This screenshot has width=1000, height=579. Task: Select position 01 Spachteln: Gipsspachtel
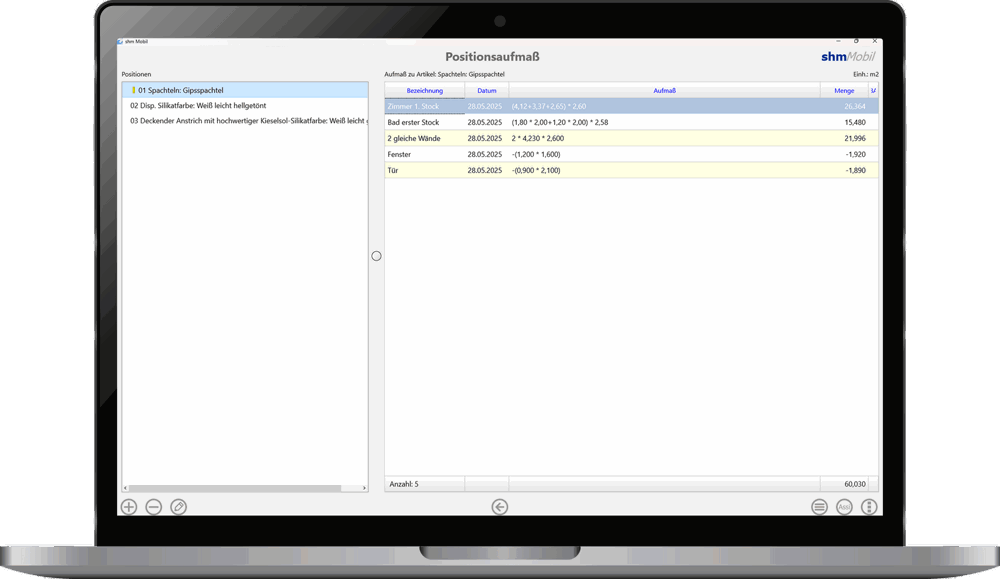pos(181,90)
